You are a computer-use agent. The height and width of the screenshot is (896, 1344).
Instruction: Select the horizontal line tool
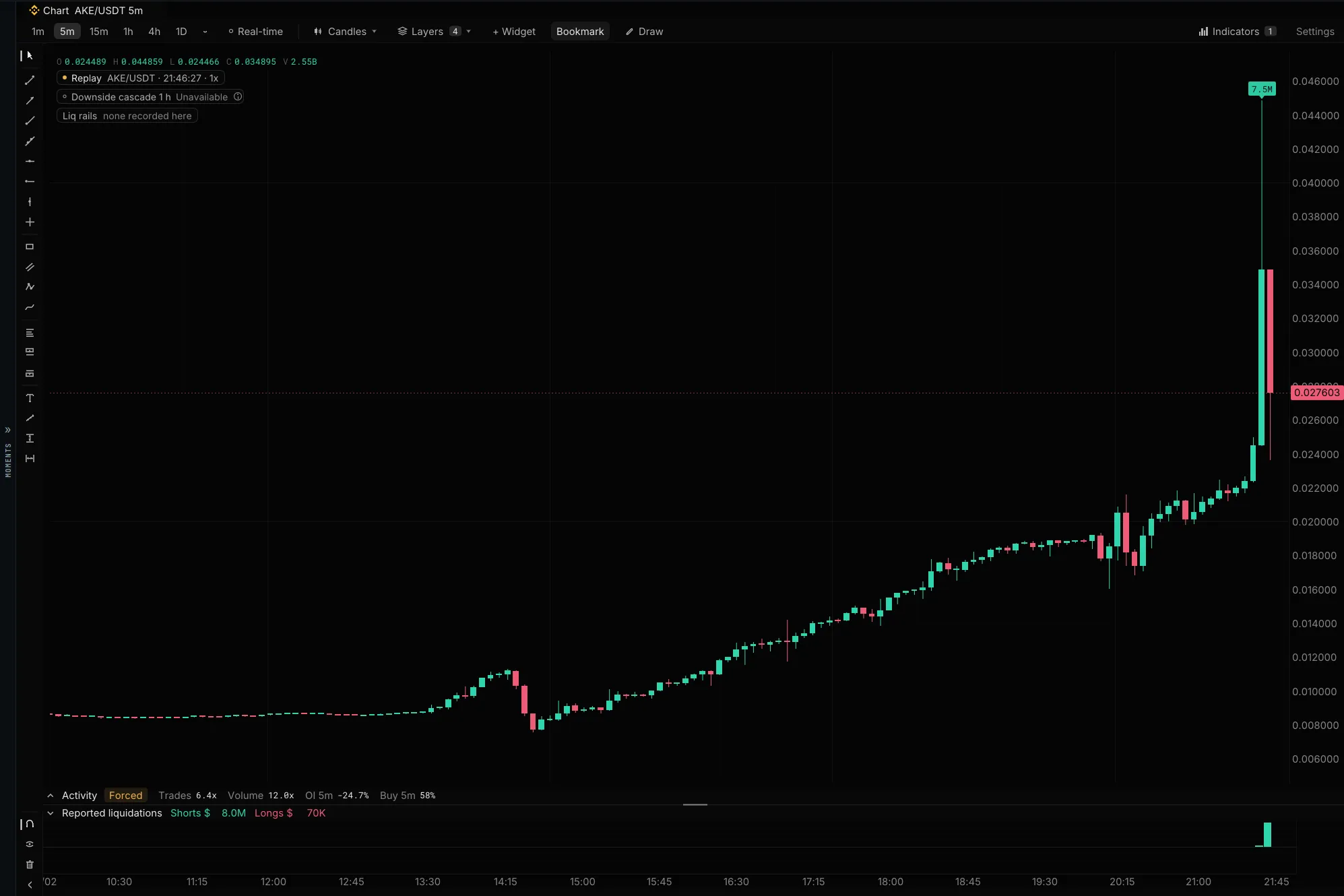[30, 161]
